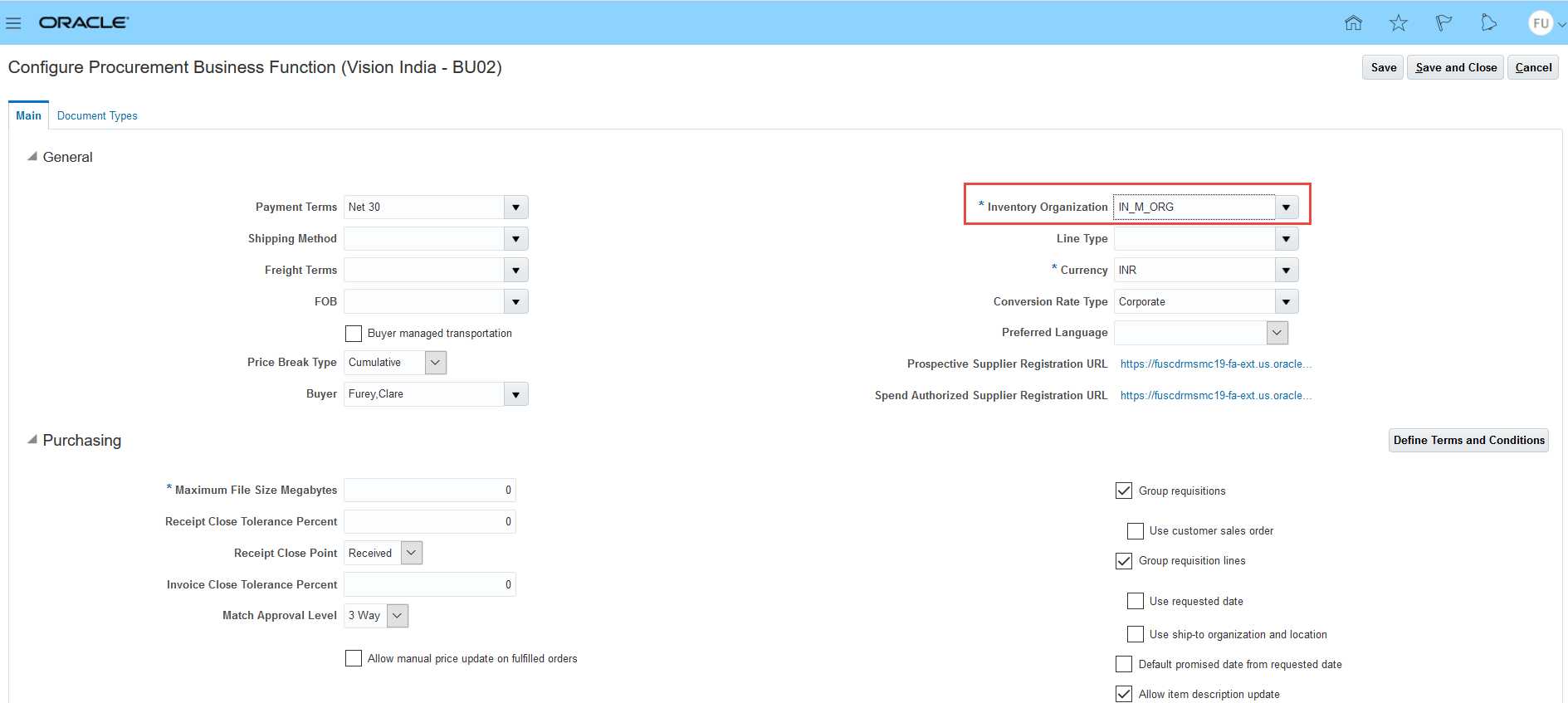Check Use ship-to organization and location

(1136, 634)
